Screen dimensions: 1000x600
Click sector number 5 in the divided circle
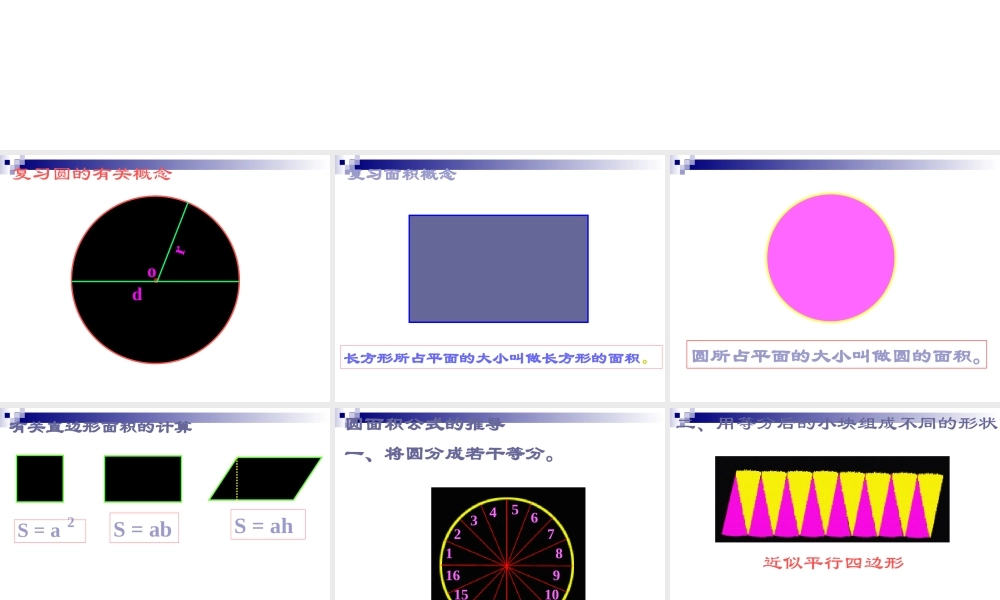tap(515, 510)
